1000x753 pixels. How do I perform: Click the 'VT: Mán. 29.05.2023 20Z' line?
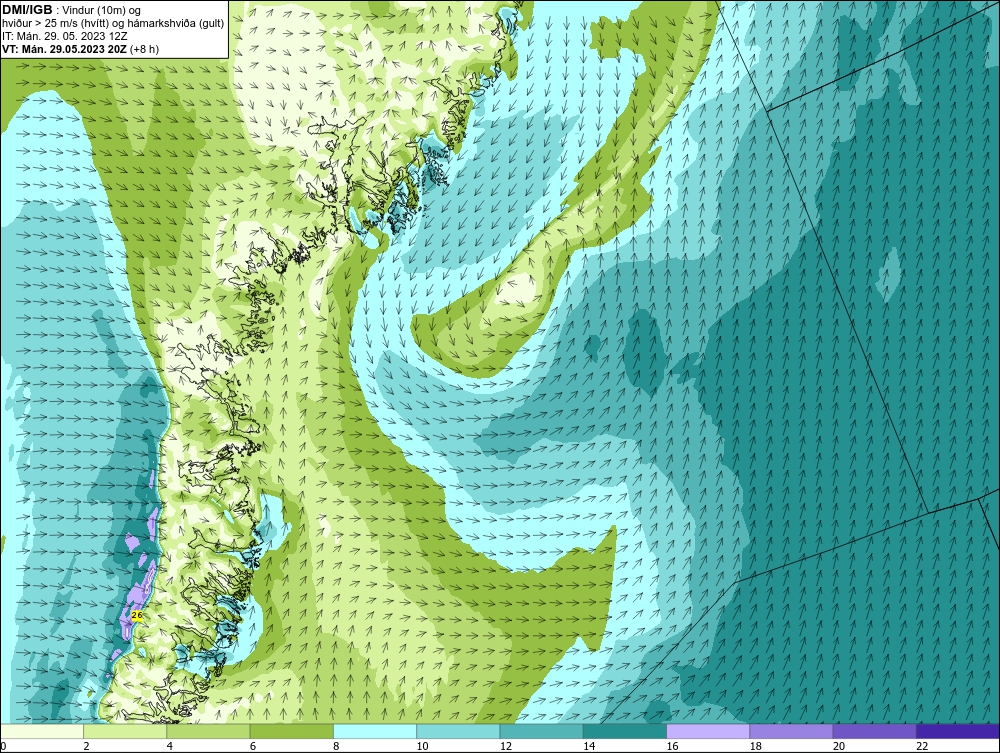62,48
